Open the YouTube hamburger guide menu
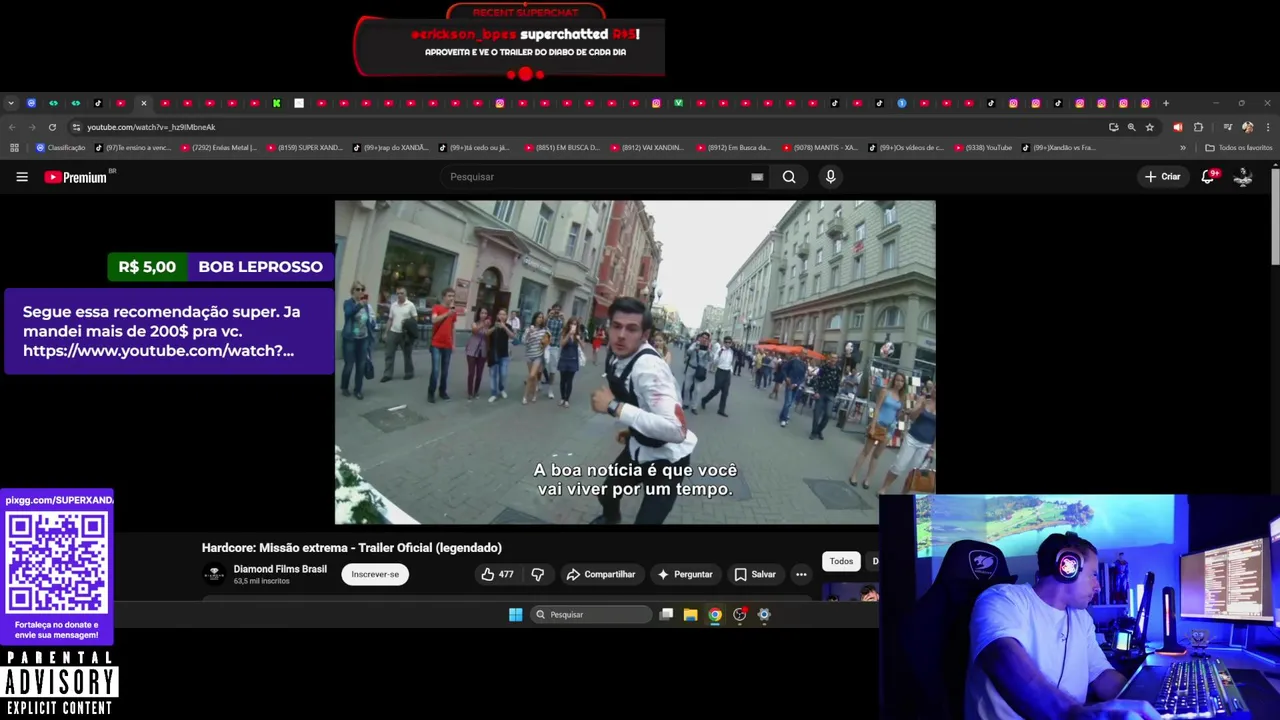The width and height of the screenshot is (1280, 720). tap(22, 177)
